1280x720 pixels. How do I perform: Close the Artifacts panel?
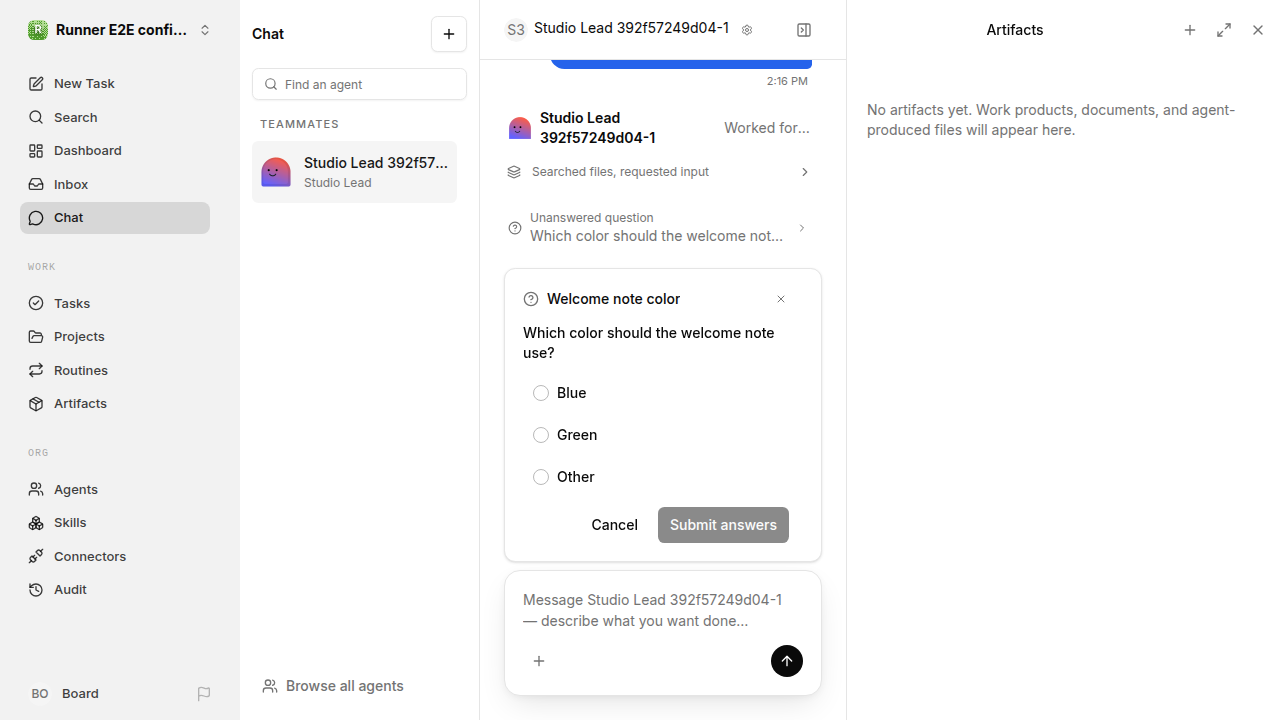tap(1258, 30)
